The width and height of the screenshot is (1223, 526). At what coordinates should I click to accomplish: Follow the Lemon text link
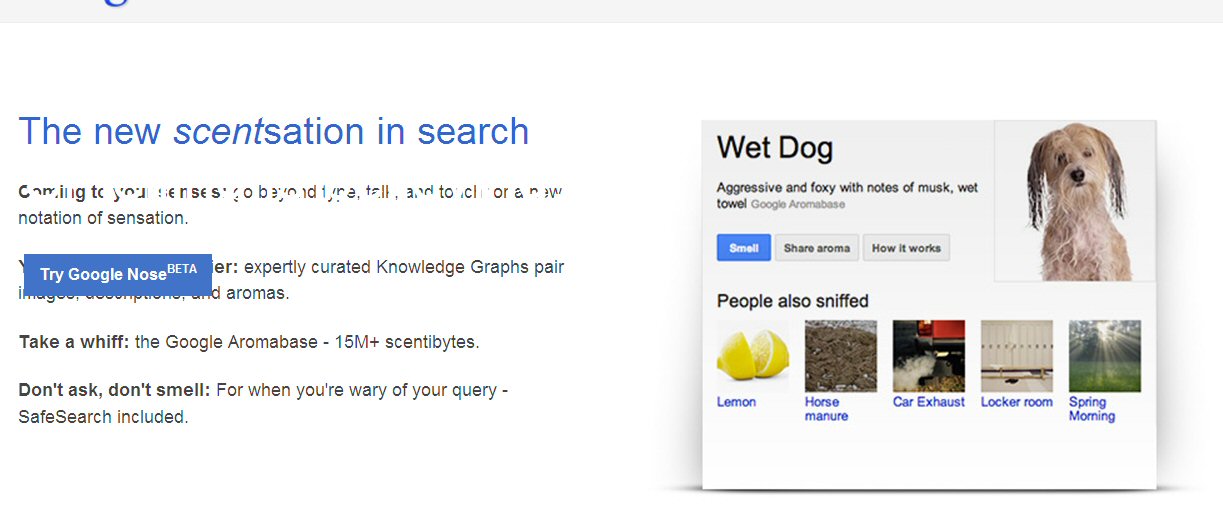[x=736, y=402]
